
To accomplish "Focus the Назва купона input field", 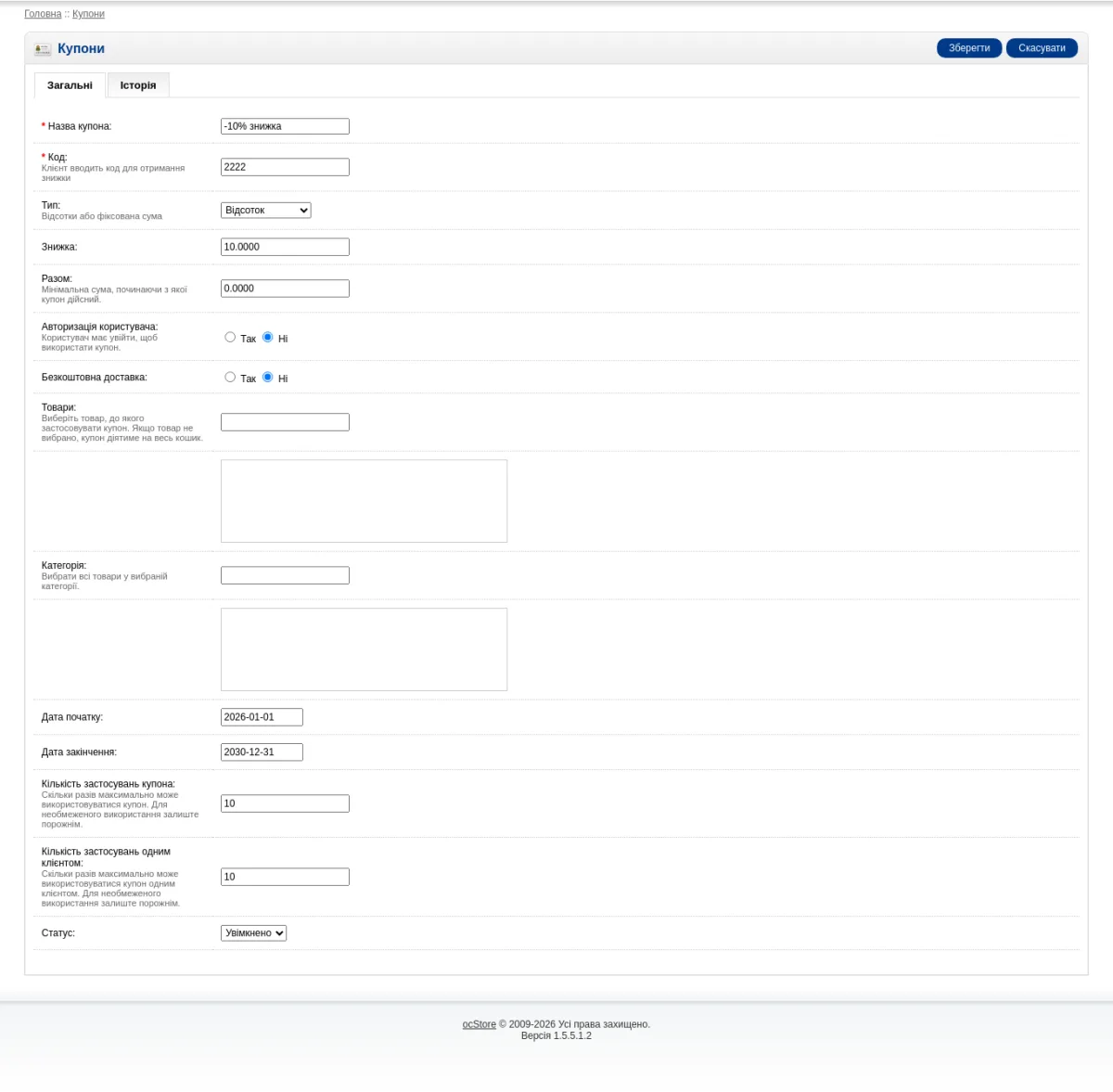I will (285, 126).
